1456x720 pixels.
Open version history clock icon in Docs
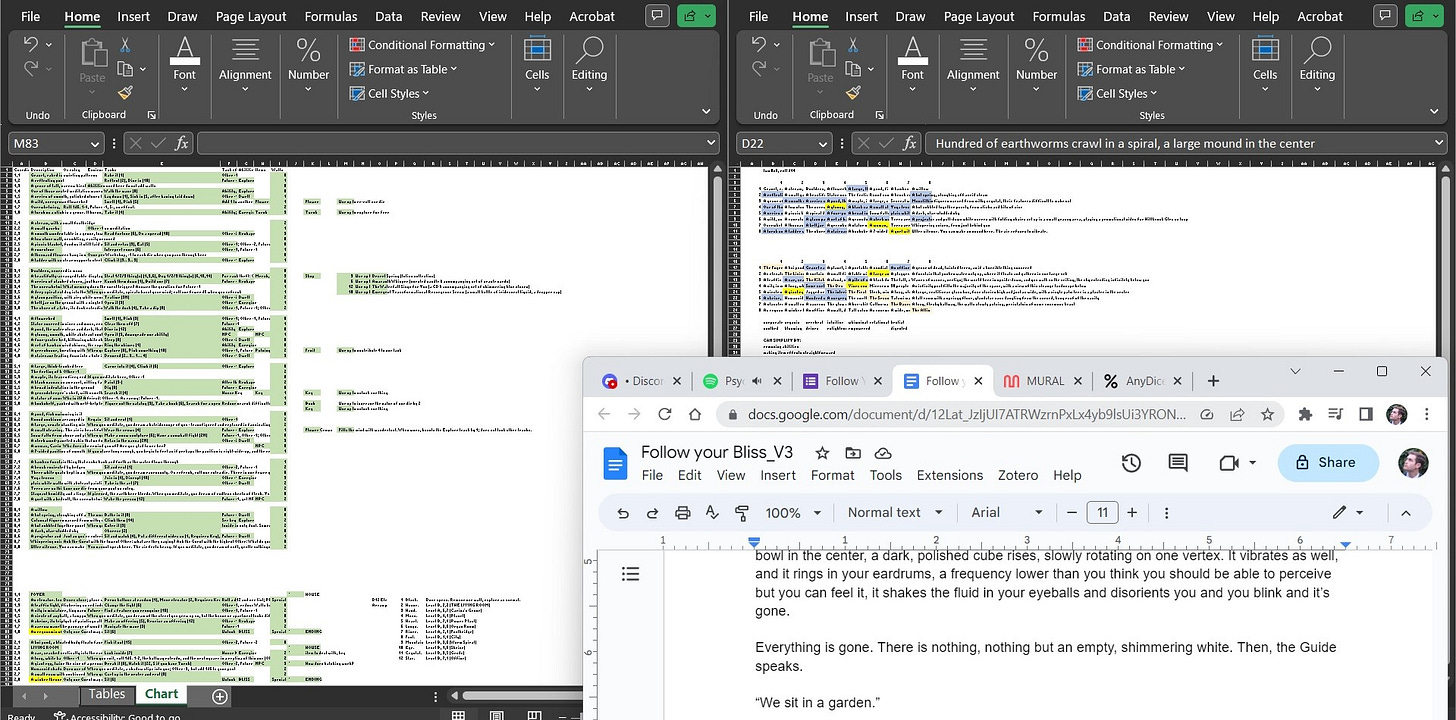click(1131, 463)
